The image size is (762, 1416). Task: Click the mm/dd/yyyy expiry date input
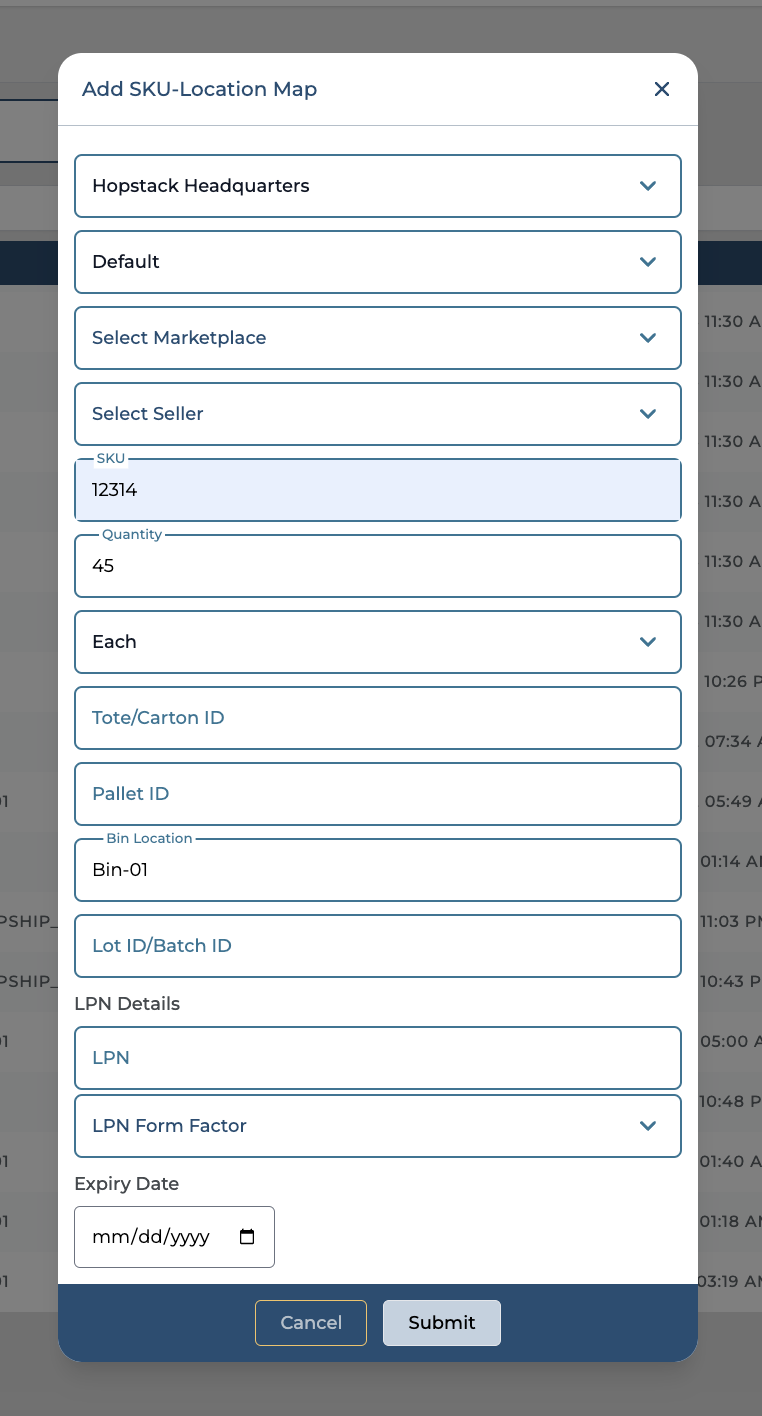[x=150, y=1237]
